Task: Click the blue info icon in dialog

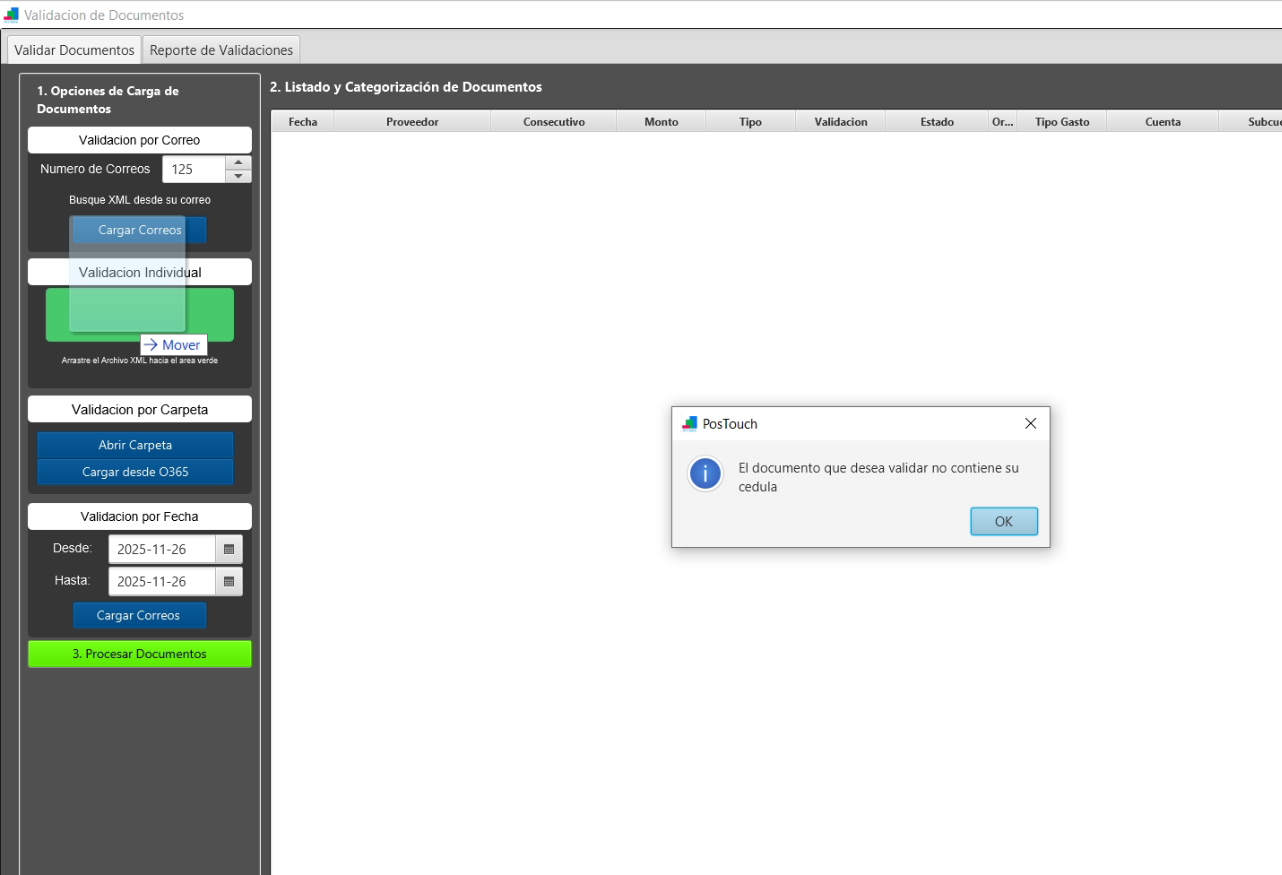Action: (x=705, y=474)
